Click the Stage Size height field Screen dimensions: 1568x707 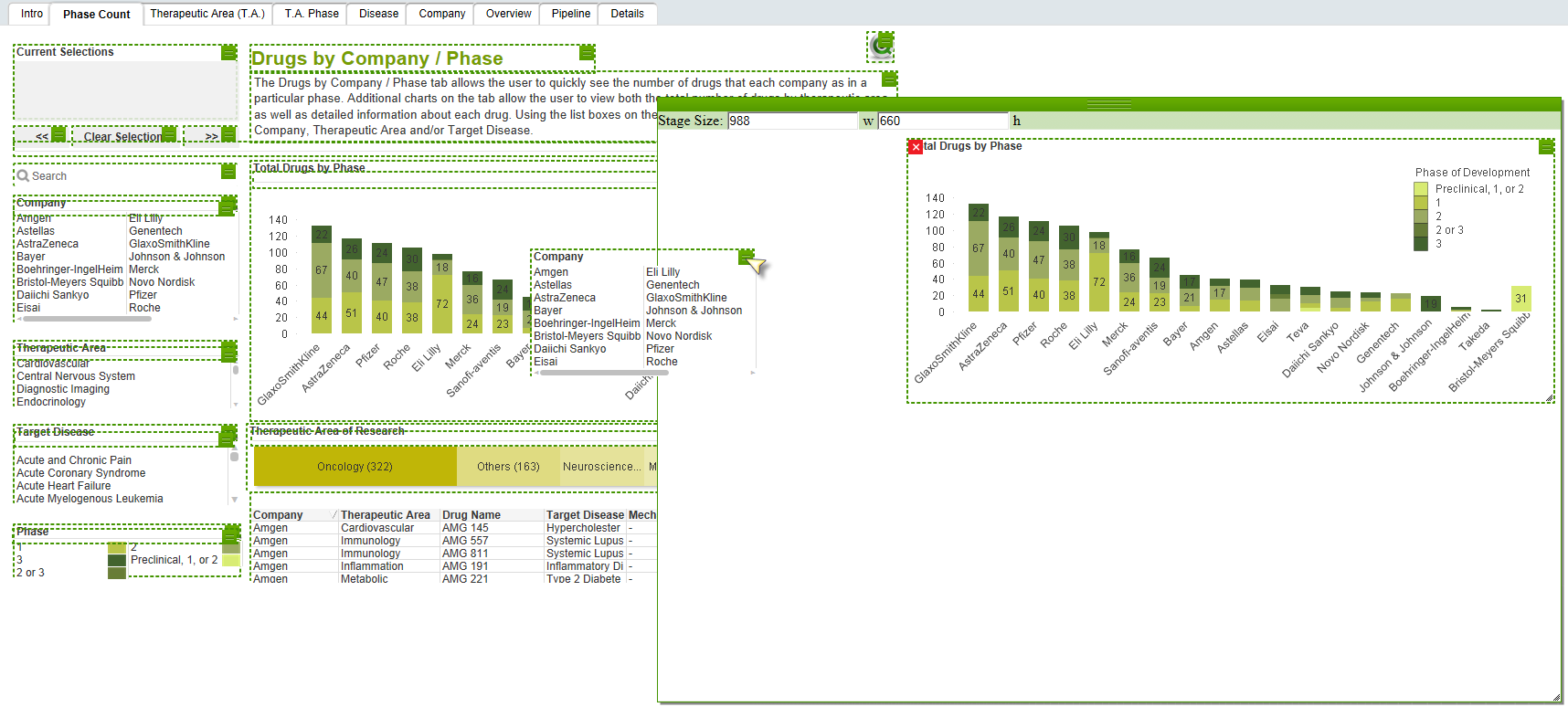click(942, 121)
